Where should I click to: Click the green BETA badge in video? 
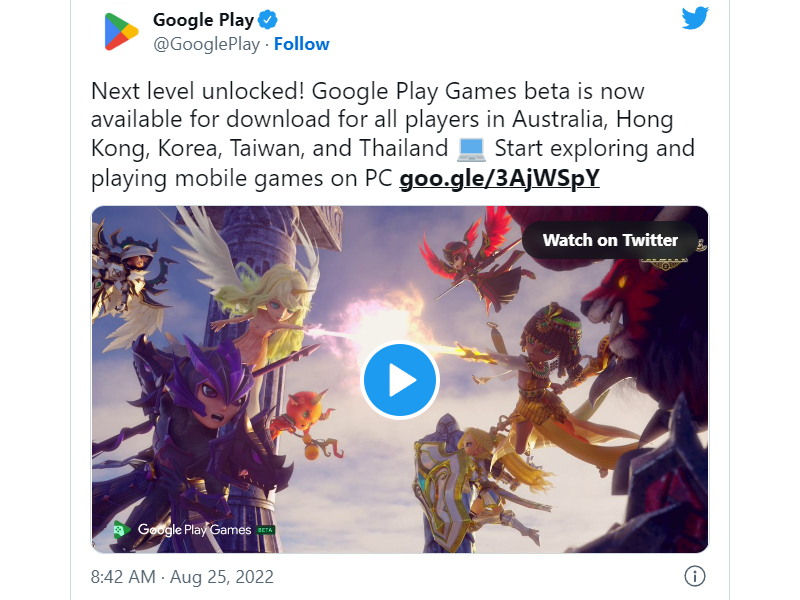tap(265, 530)
